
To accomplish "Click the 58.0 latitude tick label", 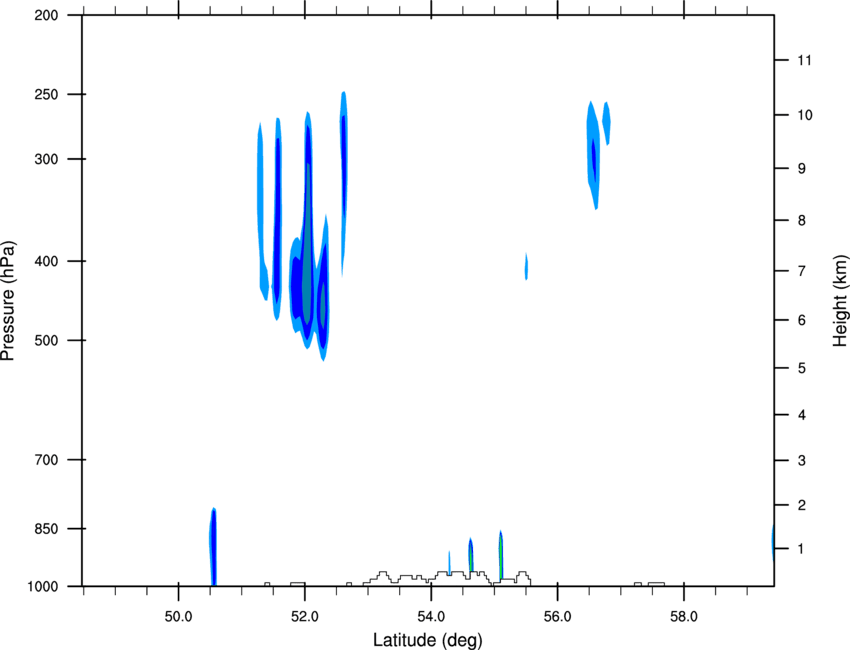I will tap(684, 617).
